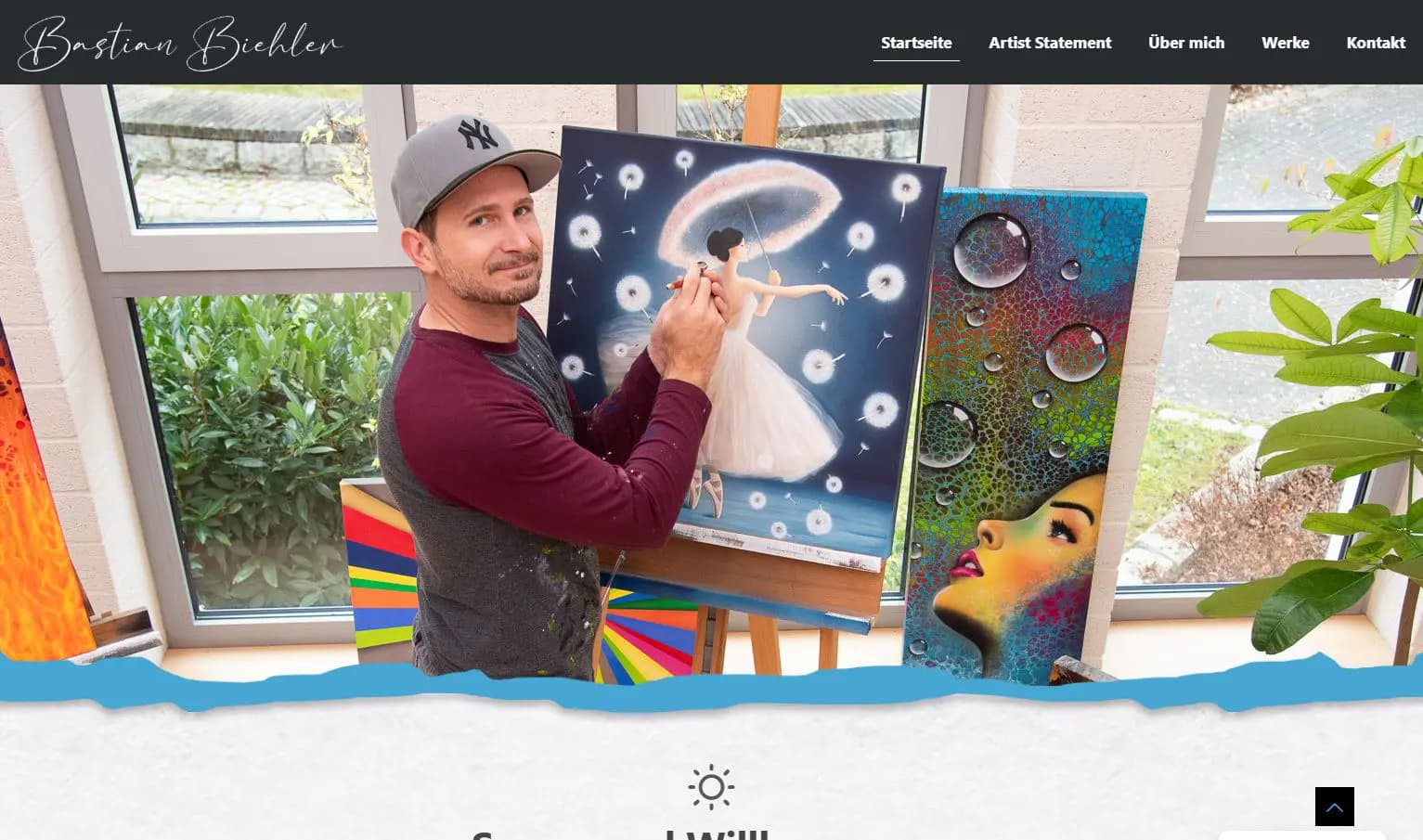The height and width of the screenshot is (840, 1423).
Task: Click the sun icon above the heading
Action: [711, 788]
